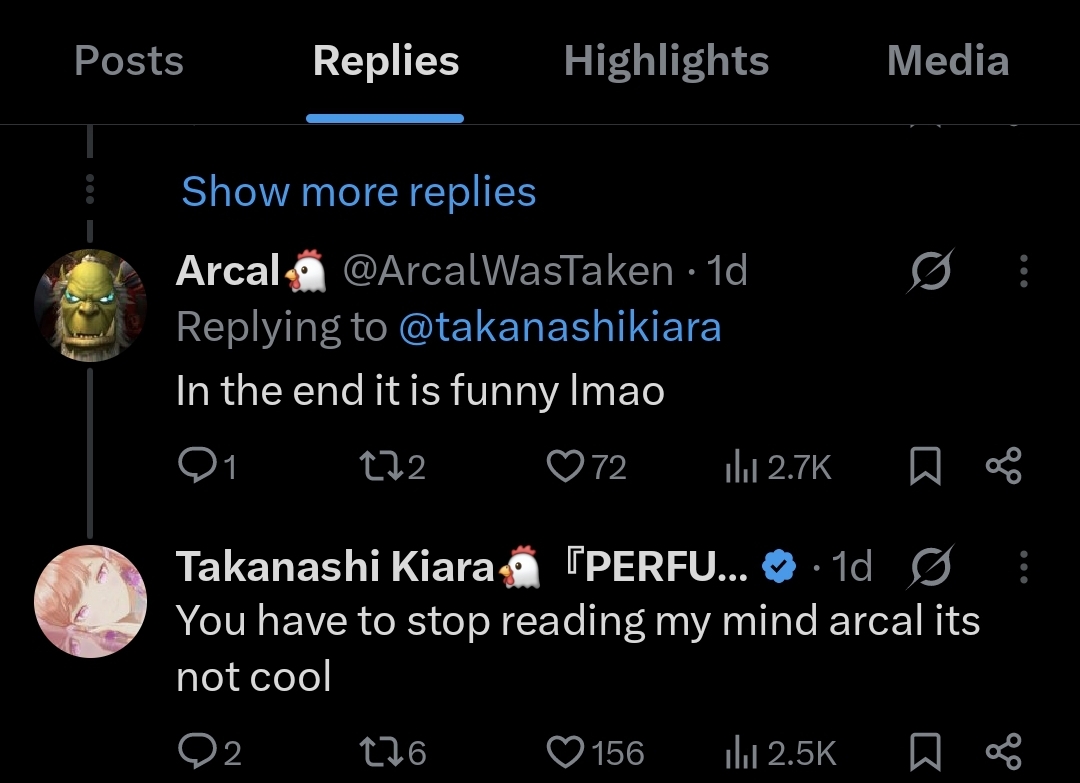Bookmark Takanashi Kiara's reply
The height and width of the screenshot is (783, 1080).
(x=926, y=751)
